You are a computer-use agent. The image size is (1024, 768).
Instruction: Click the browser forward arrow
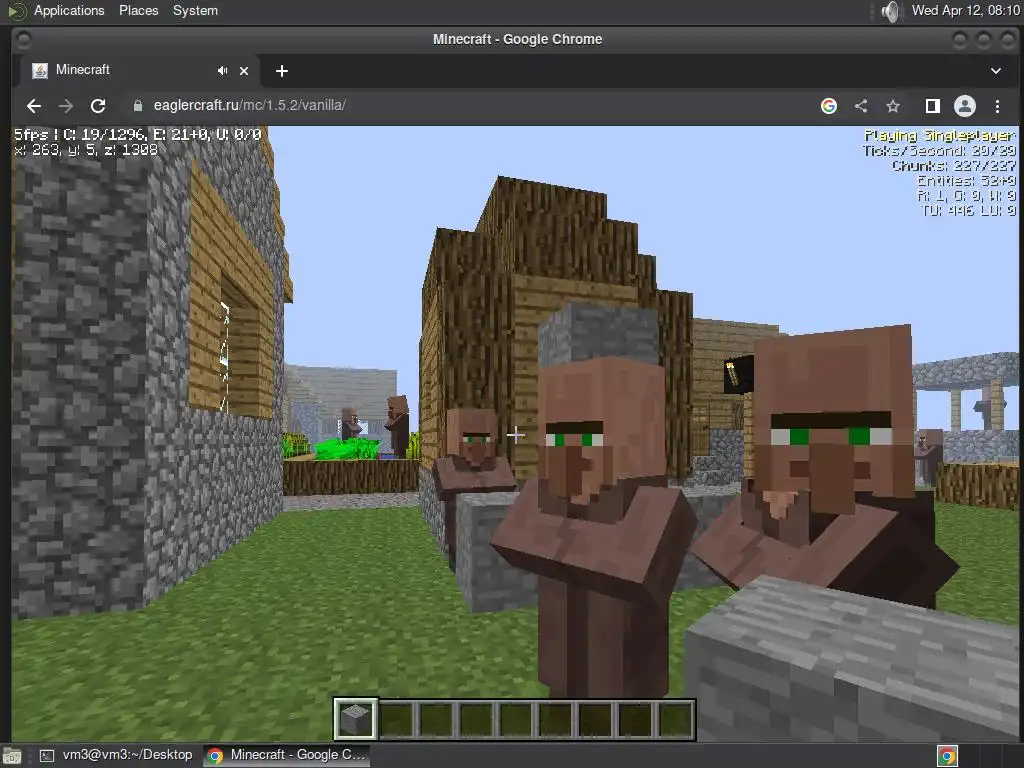tap(65, 106)
